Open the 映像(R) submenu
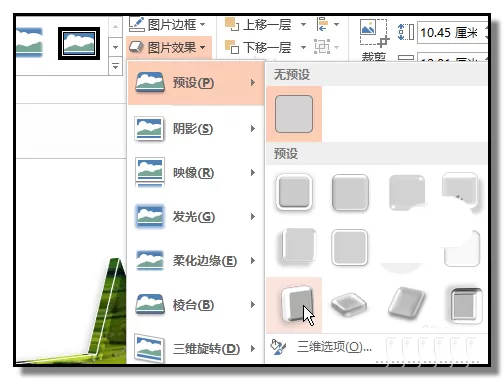Image resolution: width=504 pixels, height=380 pixels. [x=196, y=173]
